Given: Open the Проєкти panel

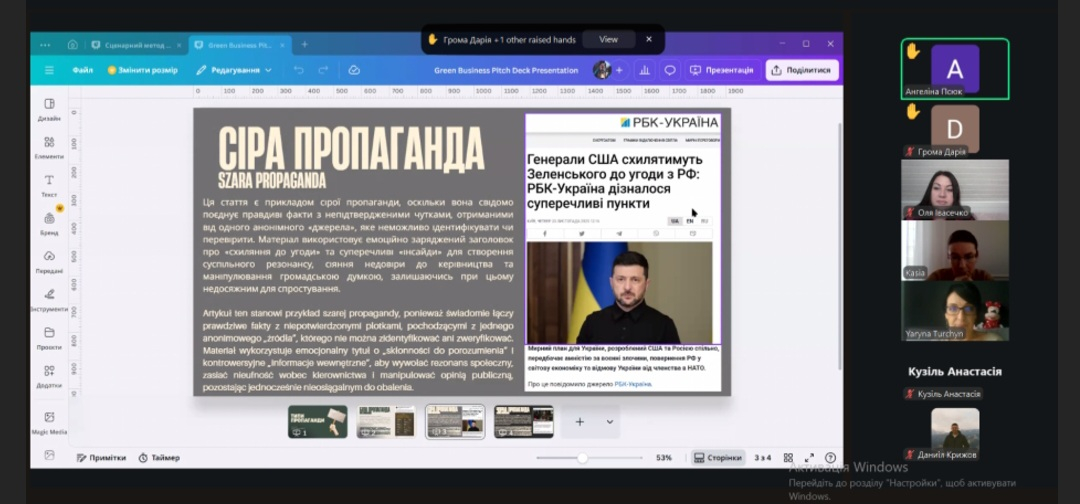Looking at the screenshot, I should [49, 339].
